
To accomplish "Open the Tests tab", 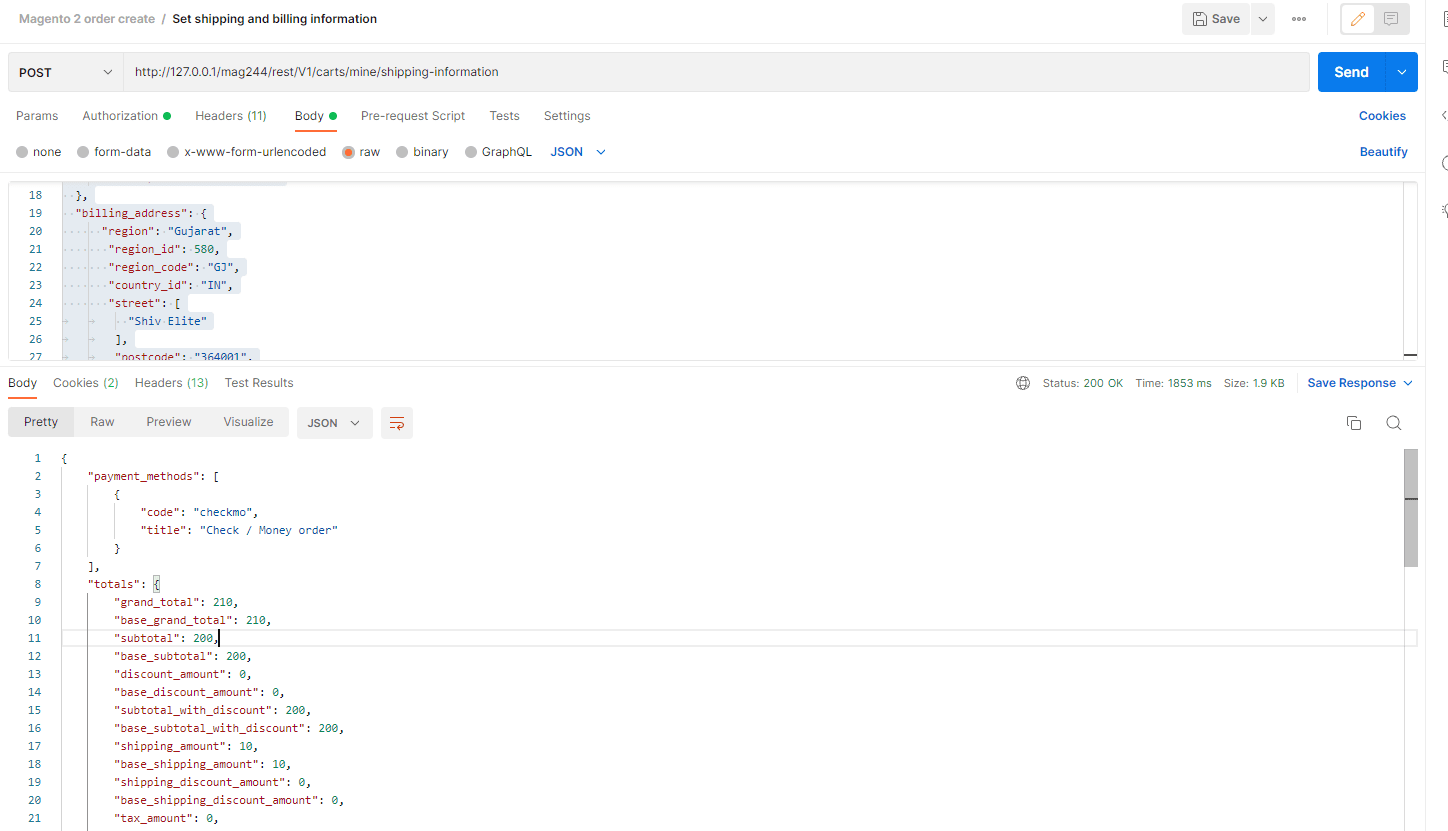I will tap(504, 116).
